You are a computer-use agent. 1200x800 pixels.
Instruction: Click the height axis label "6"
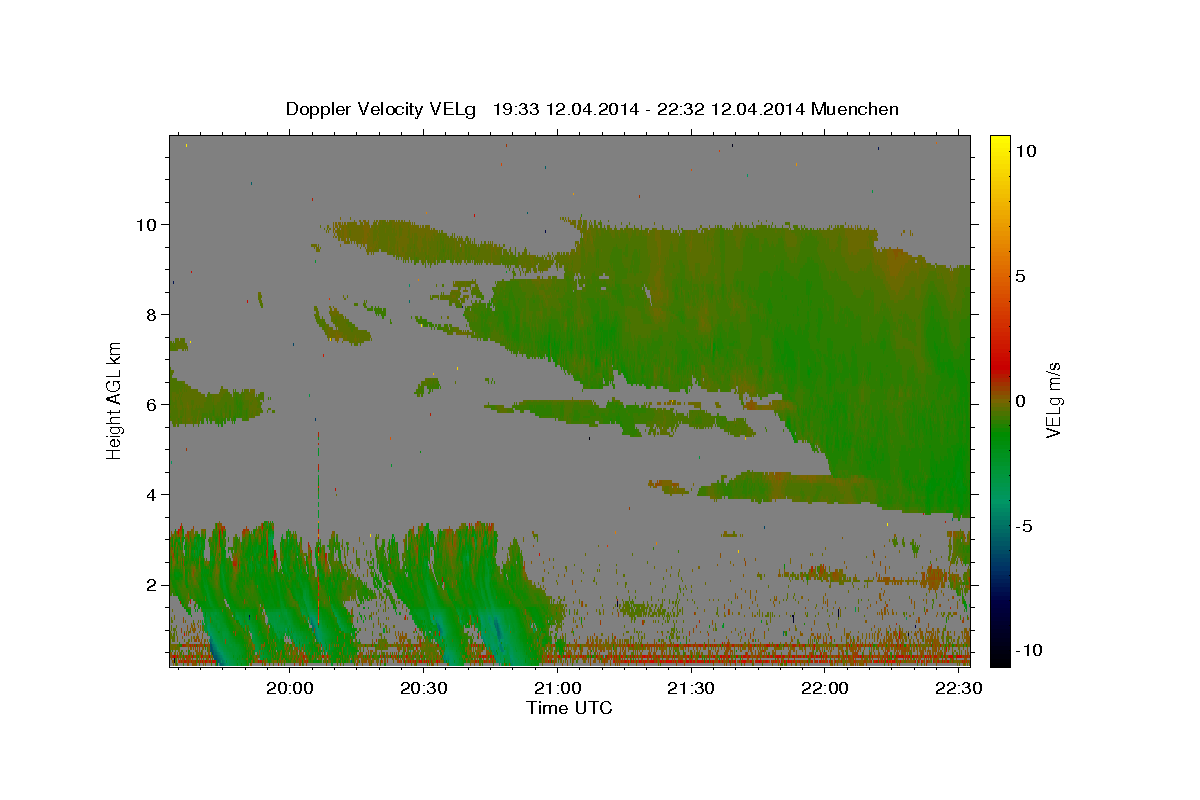pyautogui.click(x=150, y=404)
